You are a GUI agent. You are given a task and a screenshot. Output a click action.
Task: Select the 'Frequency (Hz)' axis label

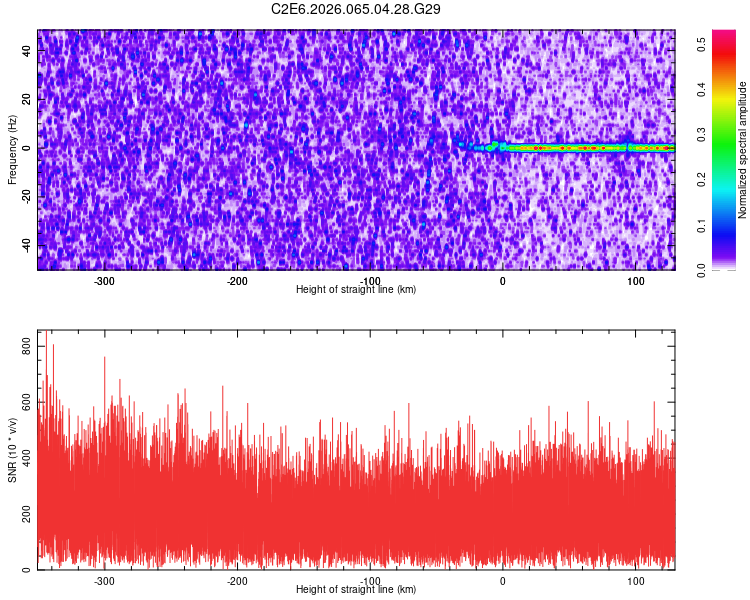click(x=12, y=150)
